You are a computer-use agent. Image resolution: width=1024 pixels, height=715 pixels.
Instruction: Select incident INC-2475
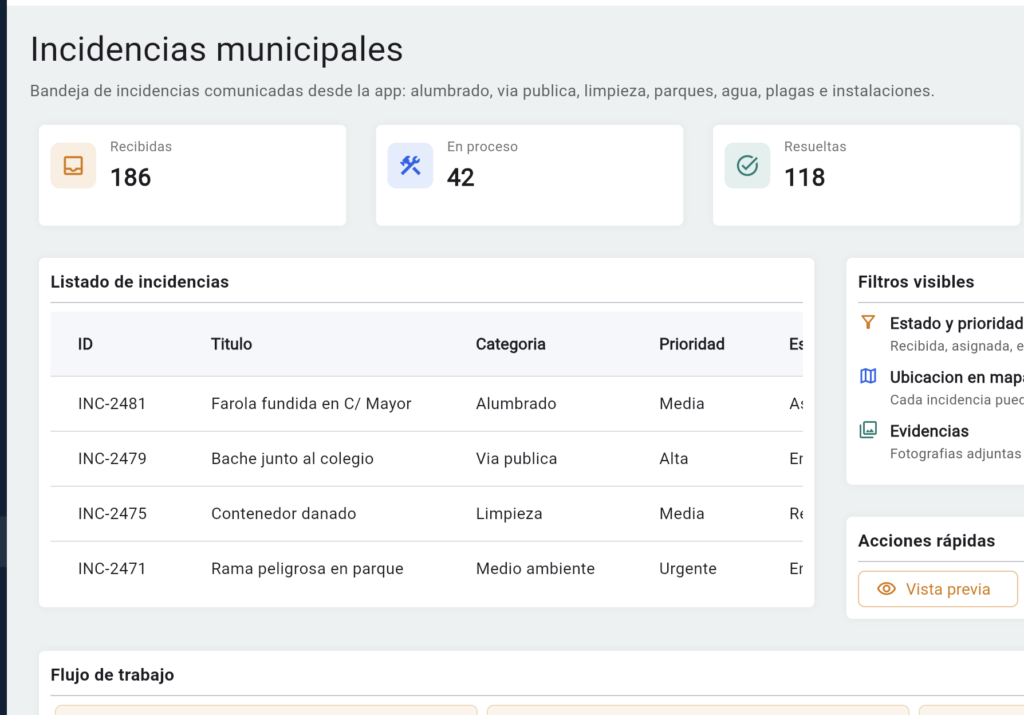[112, 514]
